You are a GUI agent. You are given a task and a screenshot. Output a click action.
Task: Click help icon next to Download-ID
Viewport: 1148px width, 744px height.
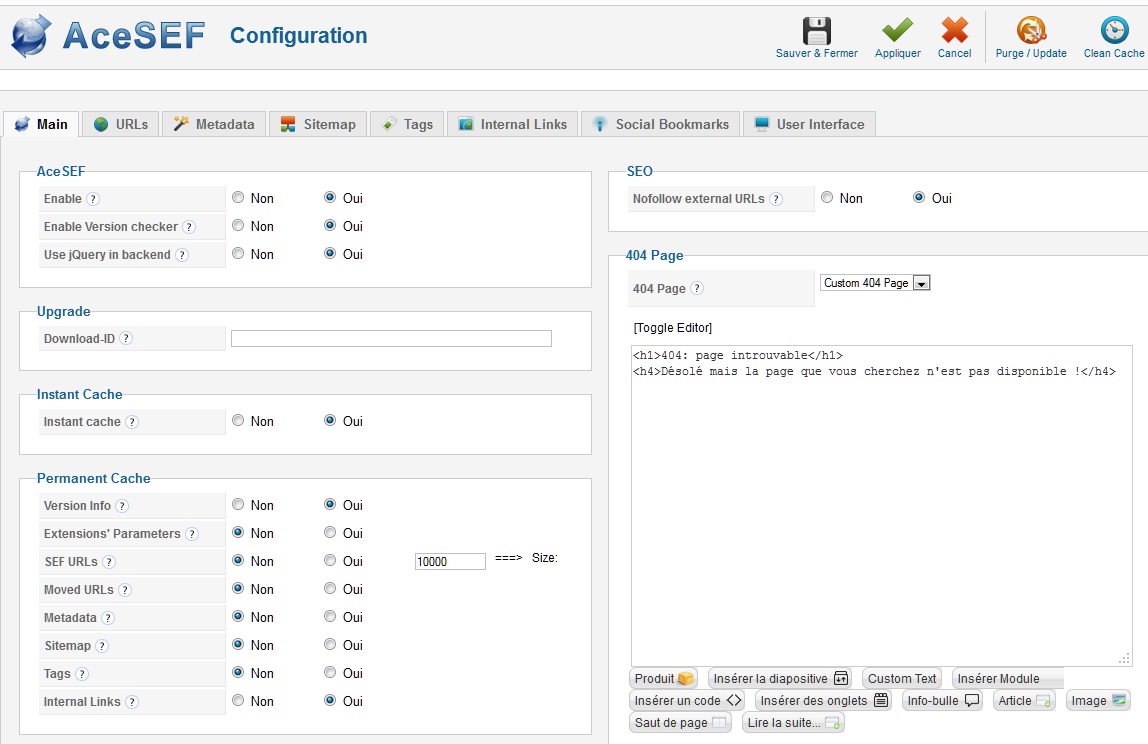pyautogui.click(x=126, y=339)
